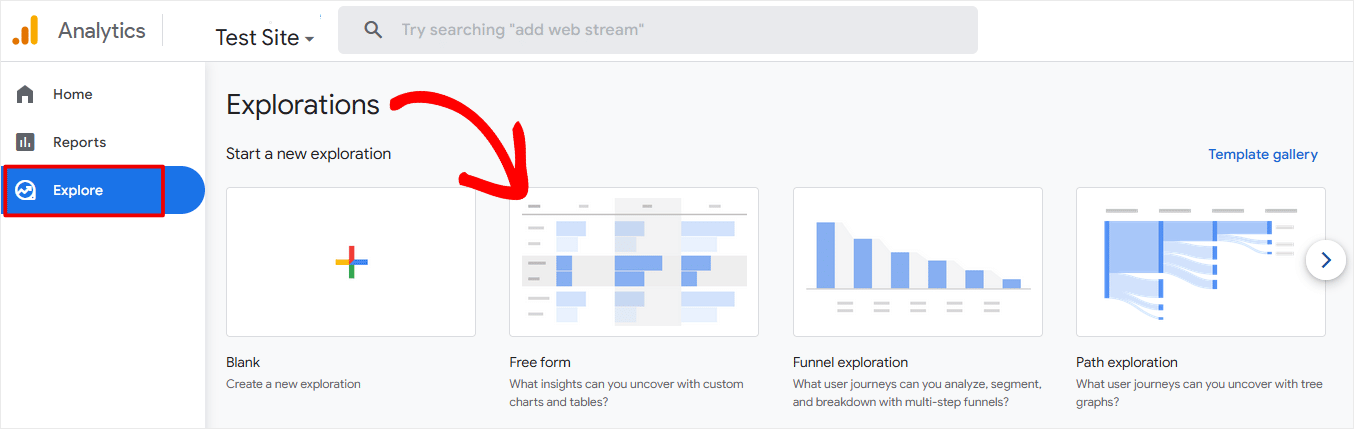Select Explore in the sidebar

pyautogui.click(x=102, y=190)
